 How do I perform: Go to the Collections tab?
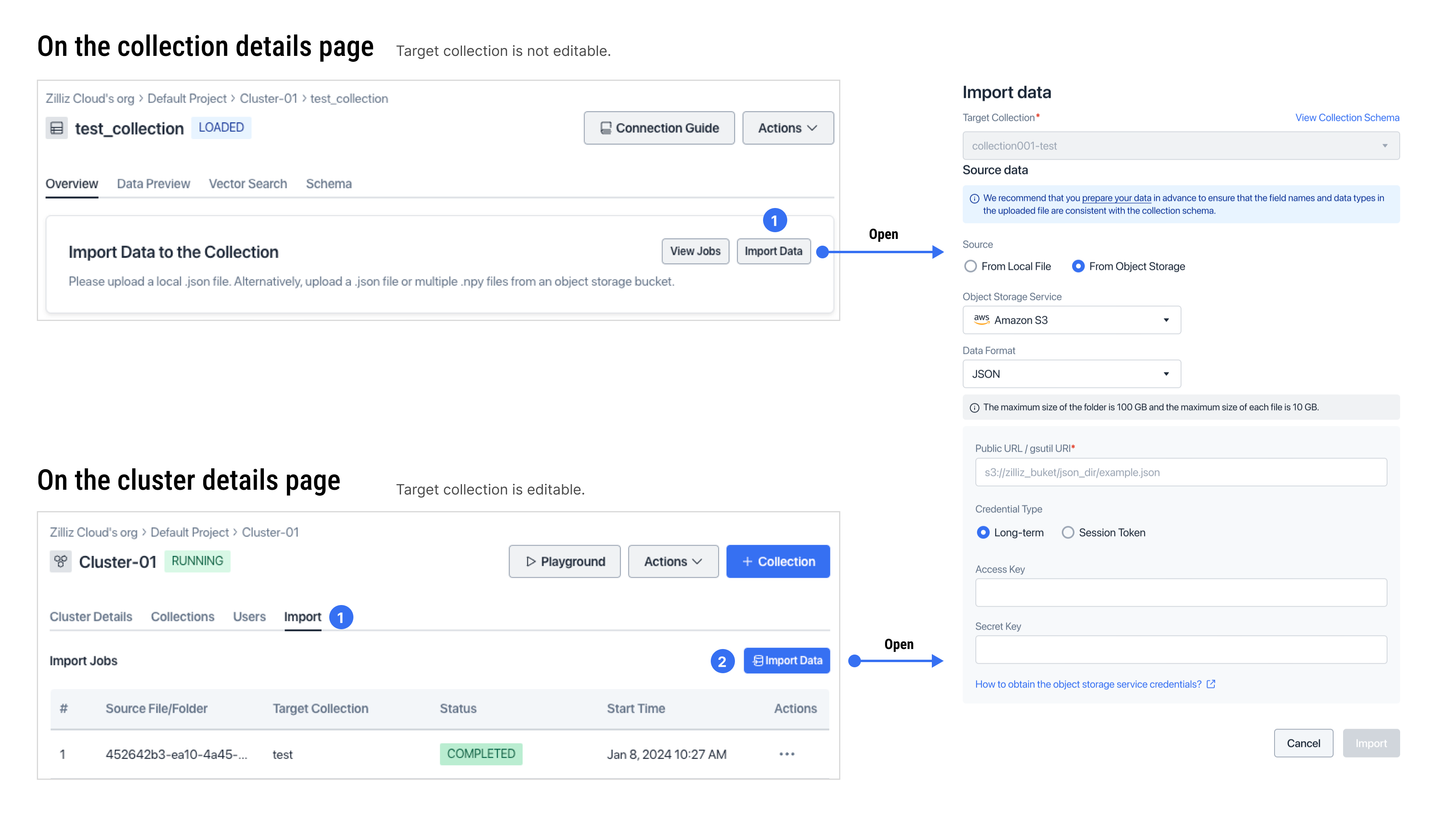(182, 617)
